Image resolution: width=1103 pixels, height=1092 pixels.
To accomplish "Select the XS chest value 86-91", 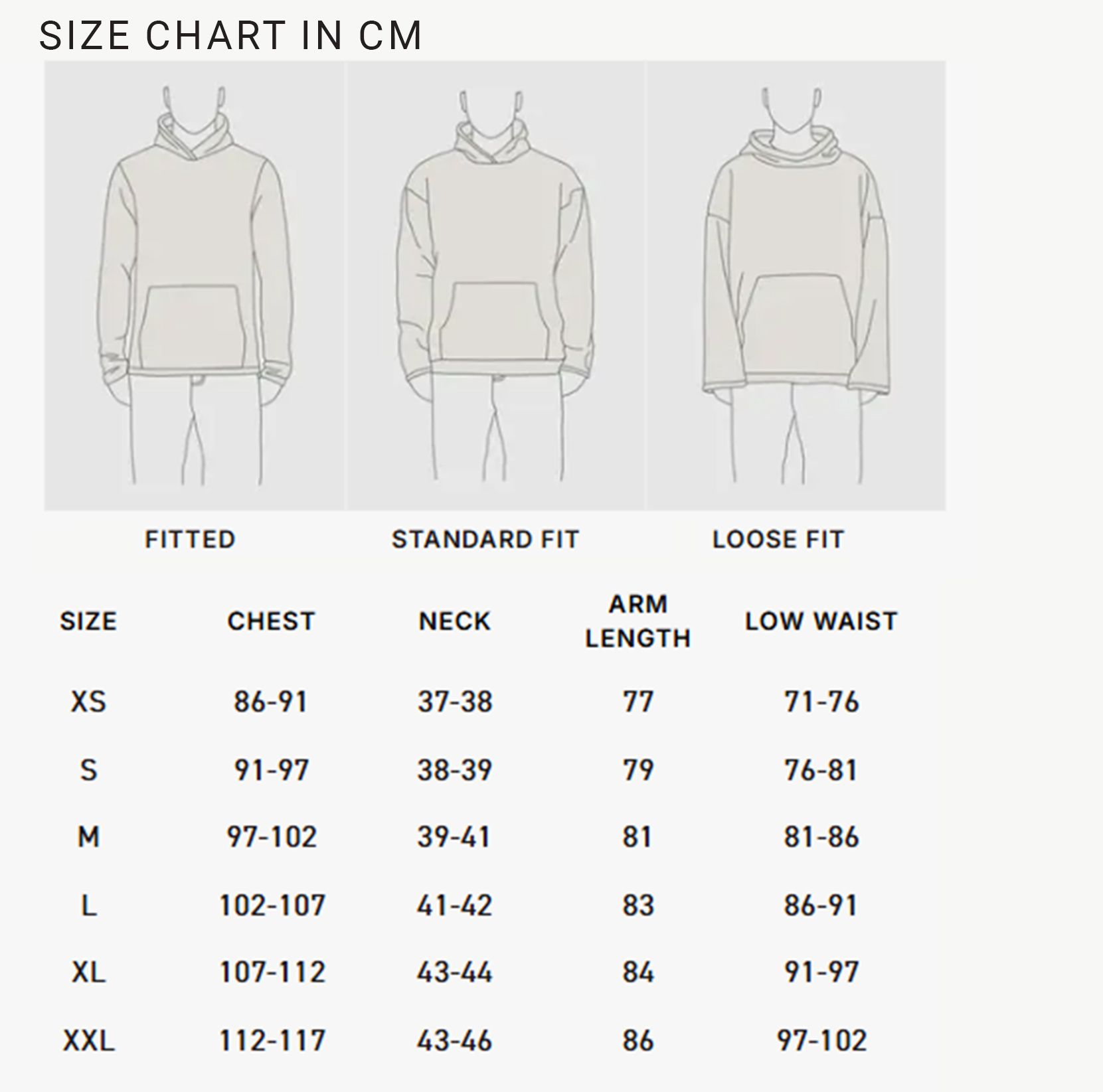I will pyautogui.click(x=271, y=702).
